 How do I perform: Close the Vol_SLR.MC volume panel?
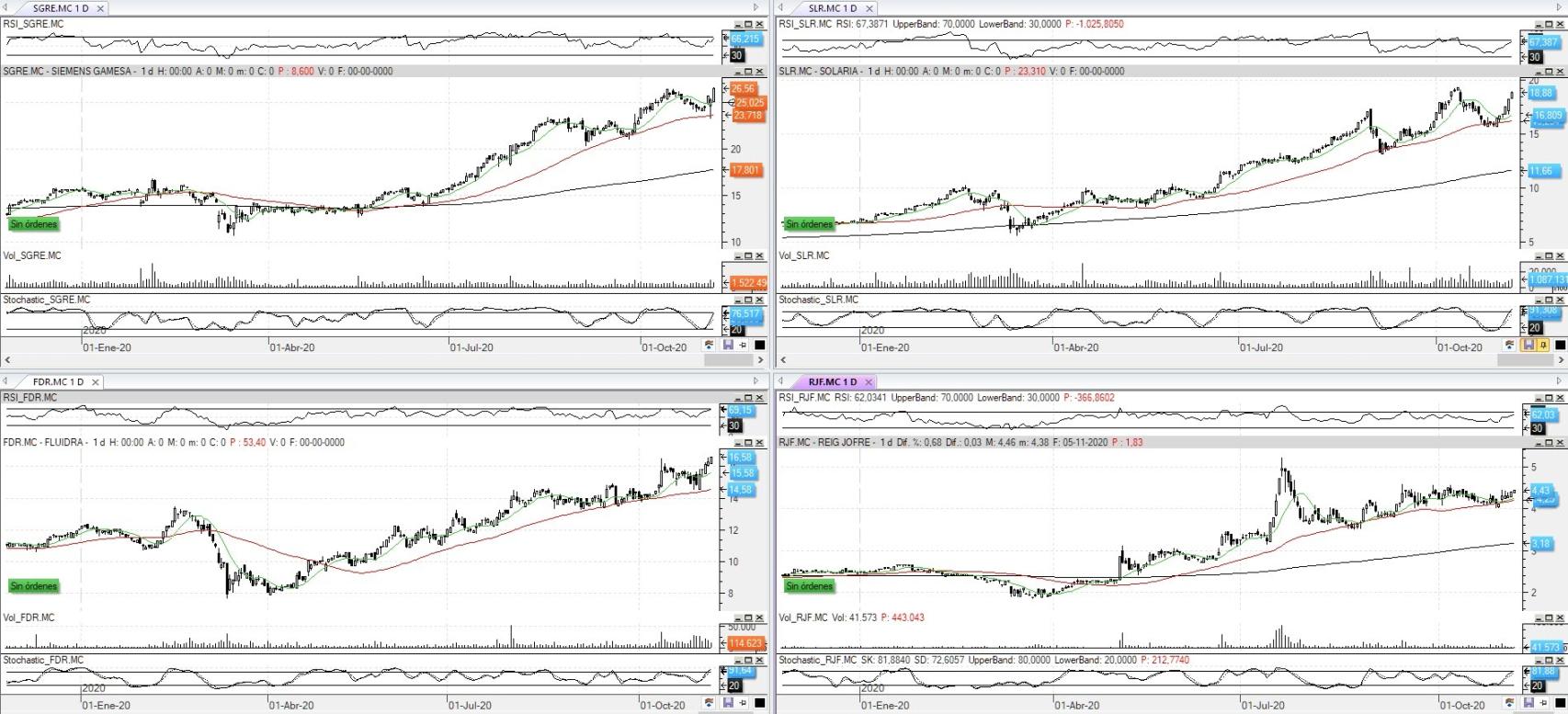pyautogui.click(x=1560, y=256)
